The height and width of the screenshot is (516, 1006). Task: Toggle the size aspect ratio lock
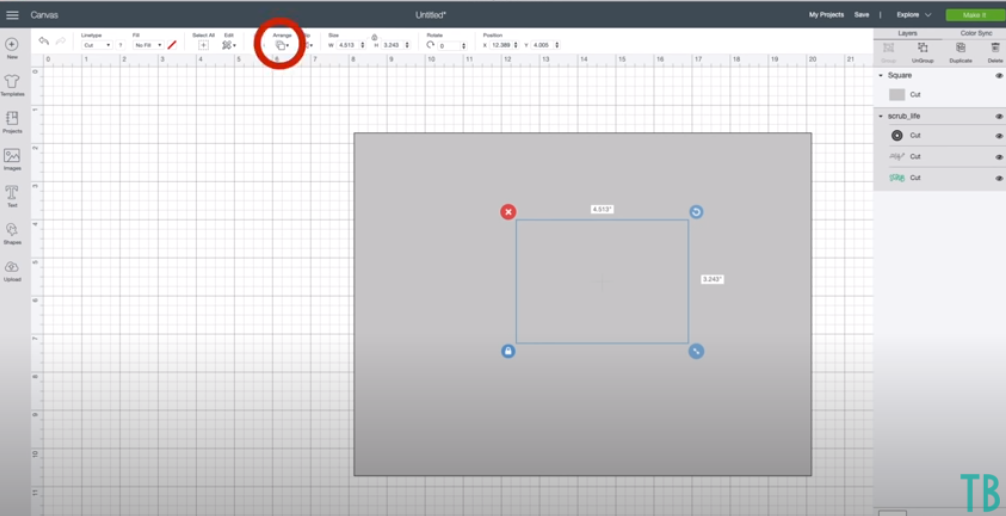point(374,37)
